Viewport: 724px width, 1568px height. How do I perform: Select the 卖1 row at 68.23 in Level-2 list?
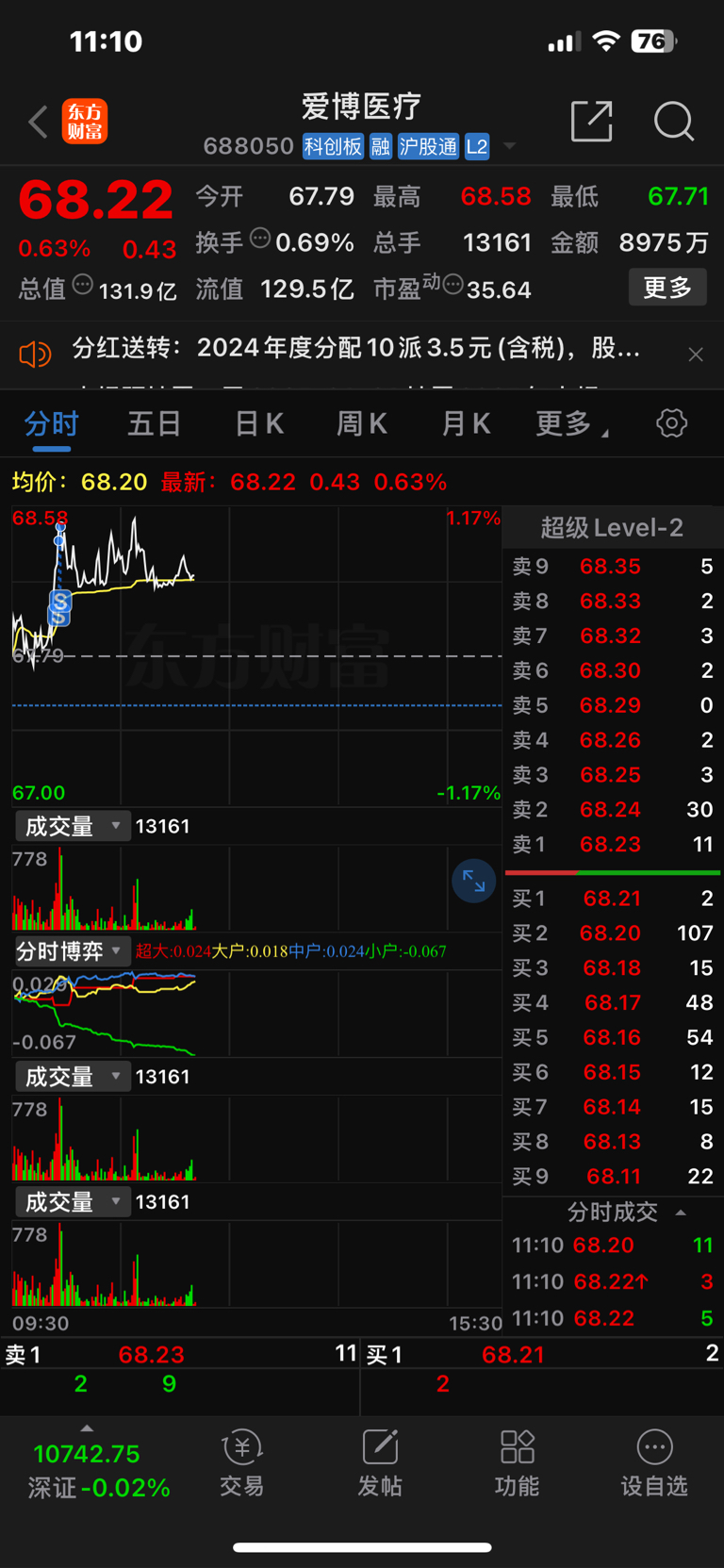pos(612,845)
